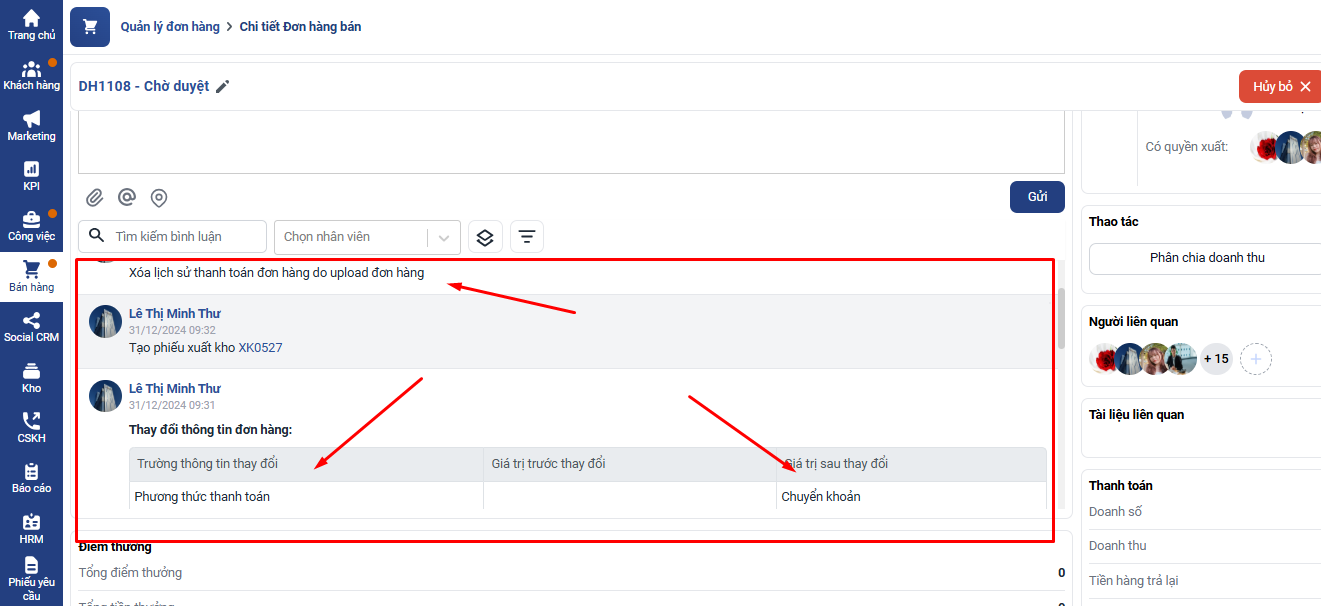The width and height of the screenshot is (1321, 606).
Task: Open the Marketing module in sidebar
Action: pos(31,126)
